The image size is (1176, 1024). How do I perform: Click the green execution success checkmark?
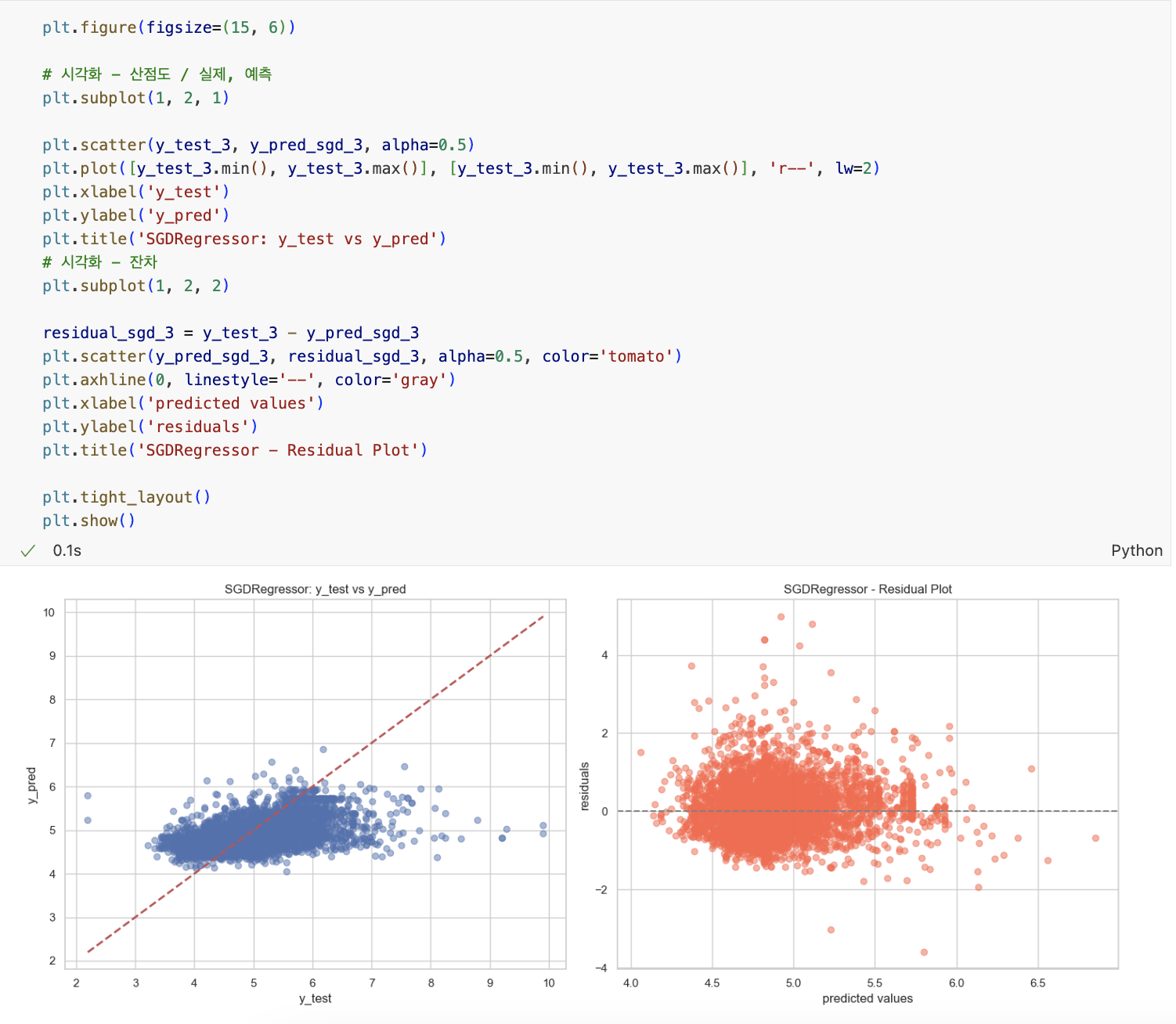point(28,551)
